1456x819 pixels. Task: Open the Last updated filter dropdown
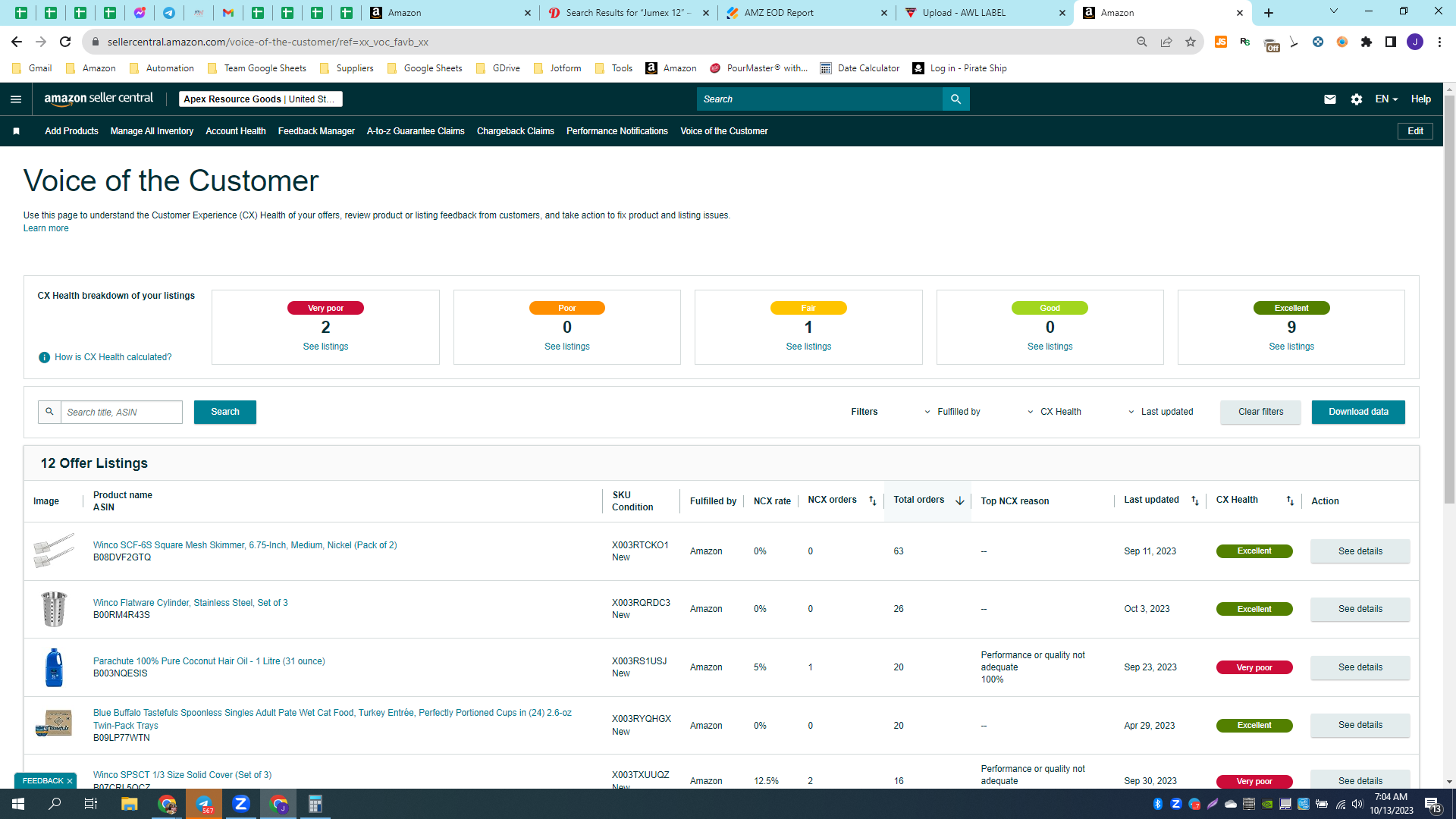[x=1160, y=412]
